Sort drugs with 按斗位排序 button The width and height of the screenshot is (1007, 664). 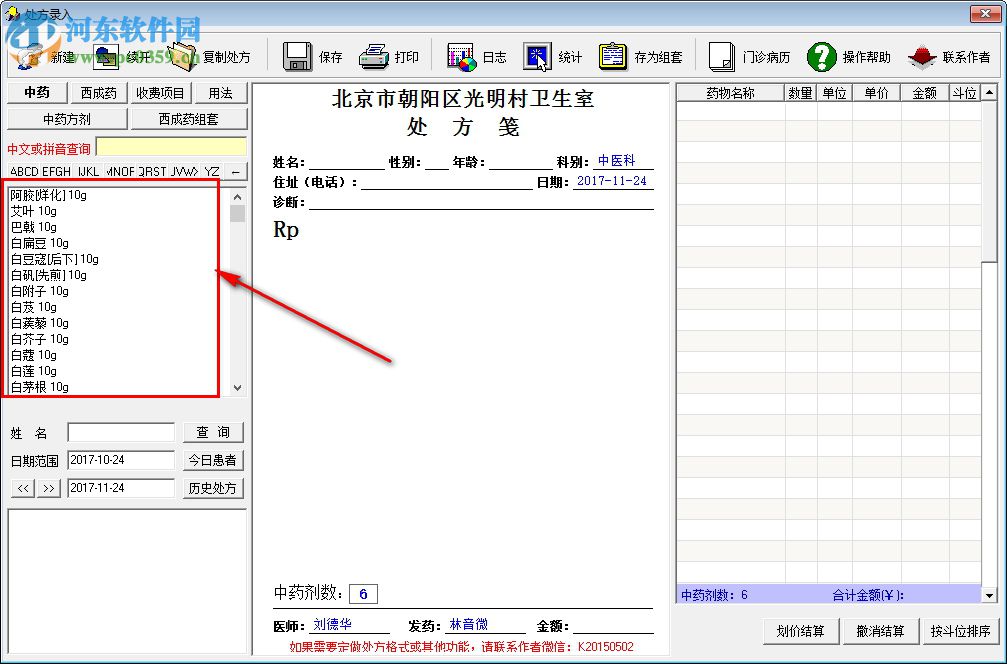pos(959,631)
